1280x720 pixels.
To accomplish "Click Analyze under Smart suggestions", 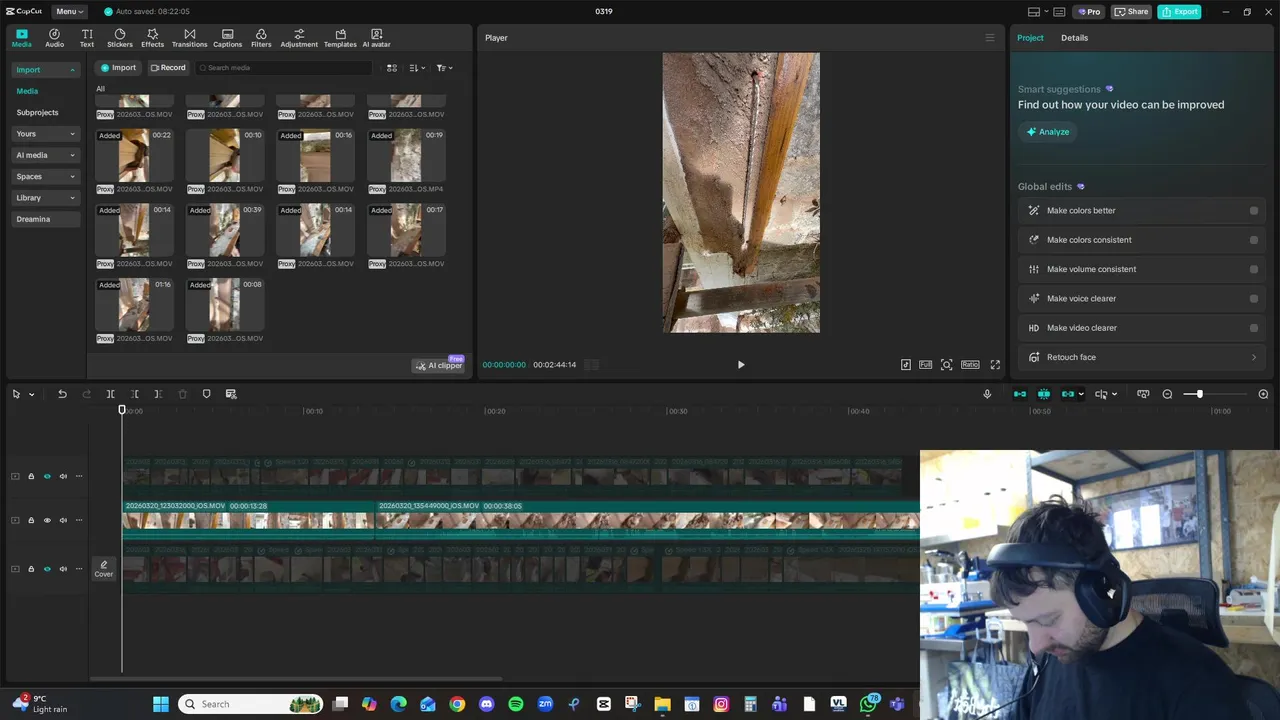I will tap(1048, 132).
